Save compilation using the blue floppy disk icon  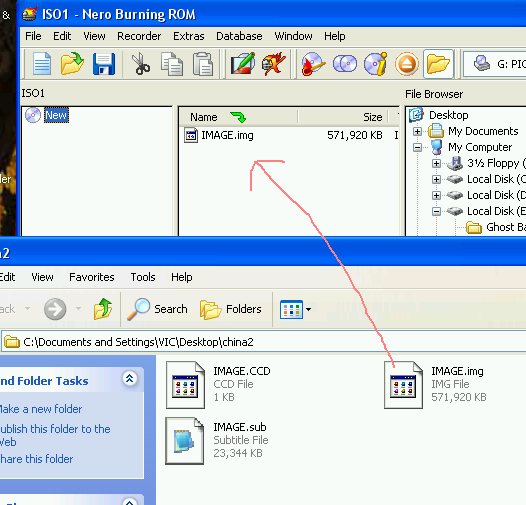[104, 64]
